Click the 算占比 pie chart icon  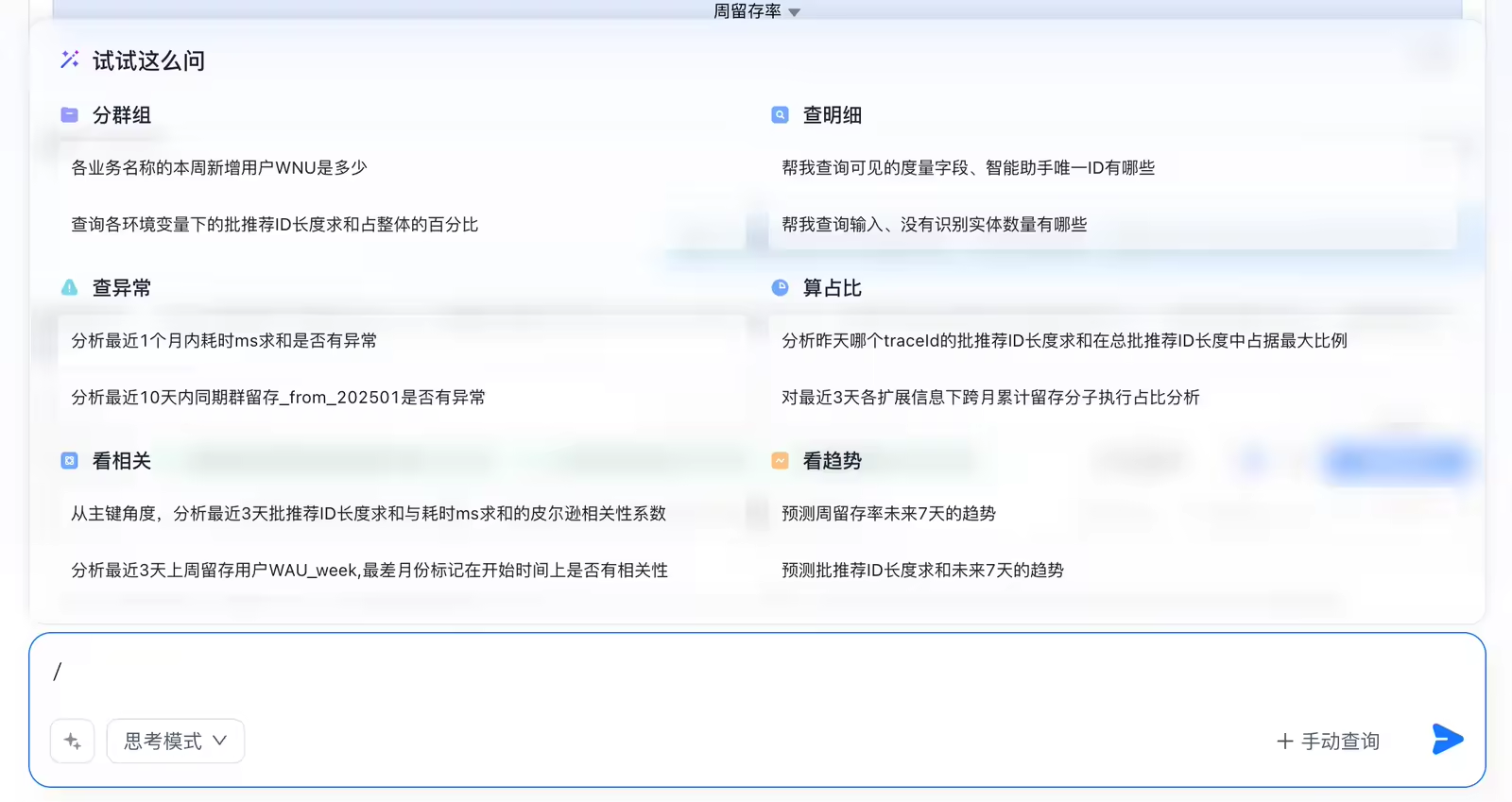780,287
